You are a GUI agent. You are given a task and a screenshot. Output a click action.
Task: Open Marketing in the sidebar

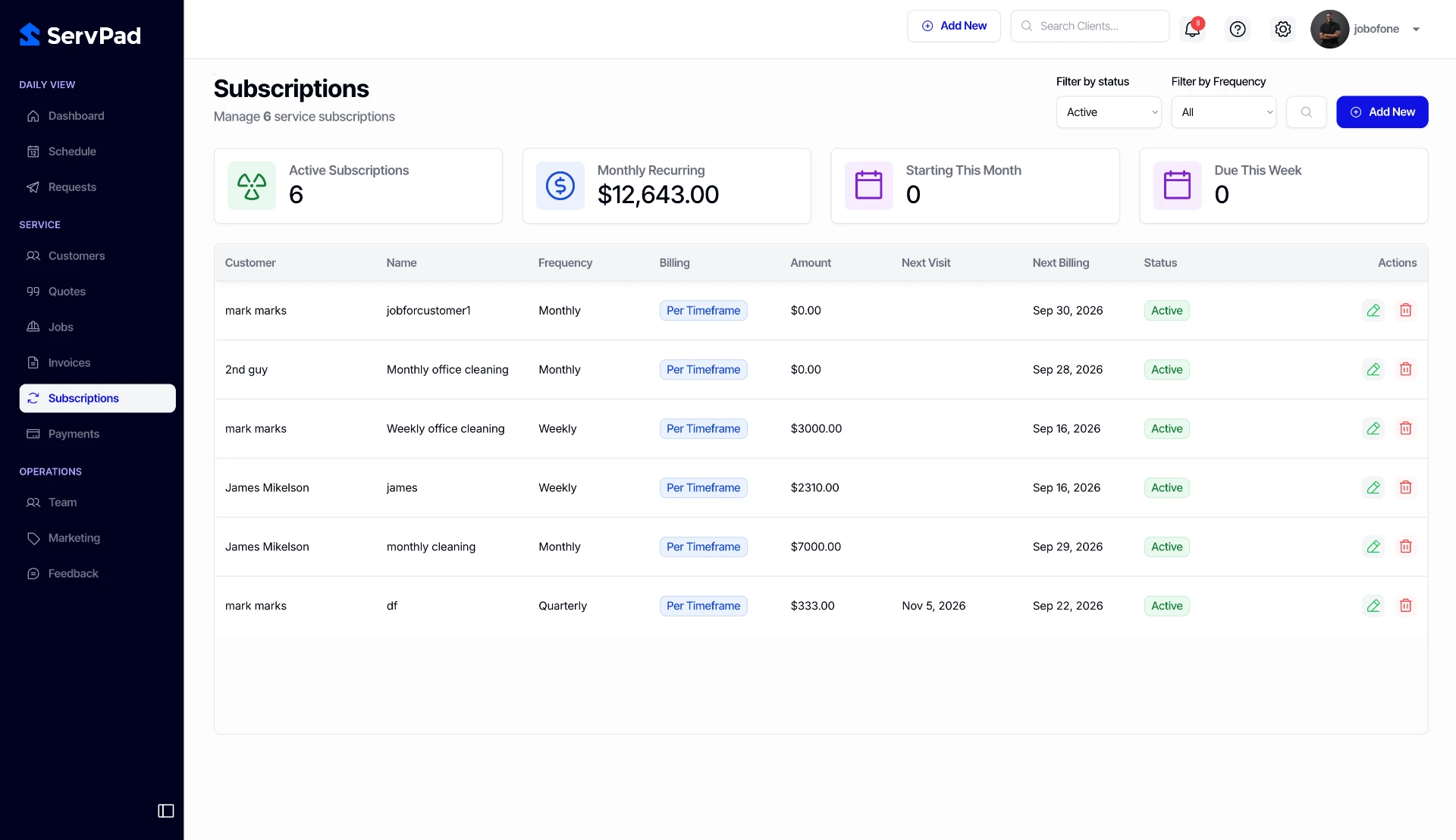(97, 538)
